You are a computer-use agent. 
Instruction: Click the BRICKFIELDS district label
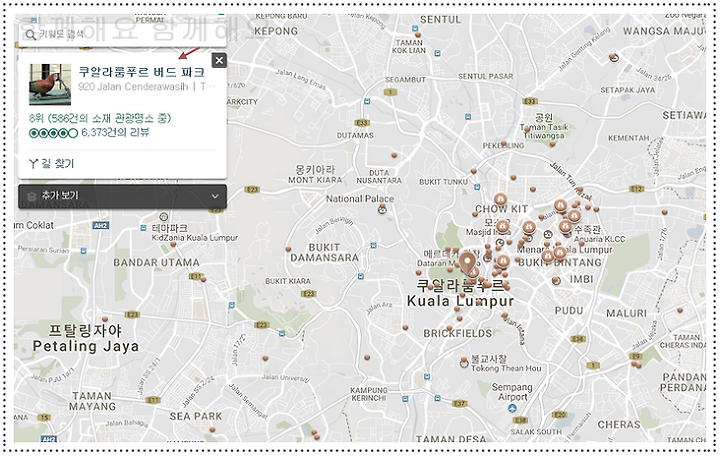click(x=457, y=333)
